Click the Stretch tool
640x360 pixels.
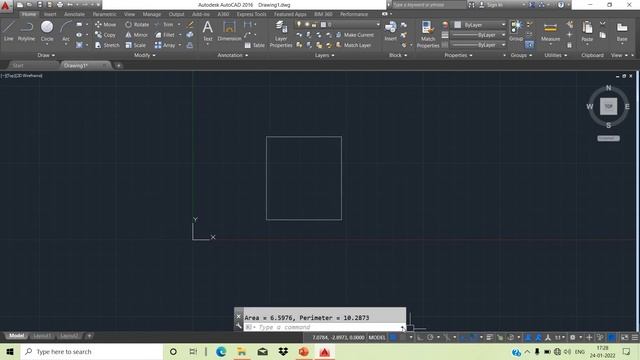pos(107,45)
